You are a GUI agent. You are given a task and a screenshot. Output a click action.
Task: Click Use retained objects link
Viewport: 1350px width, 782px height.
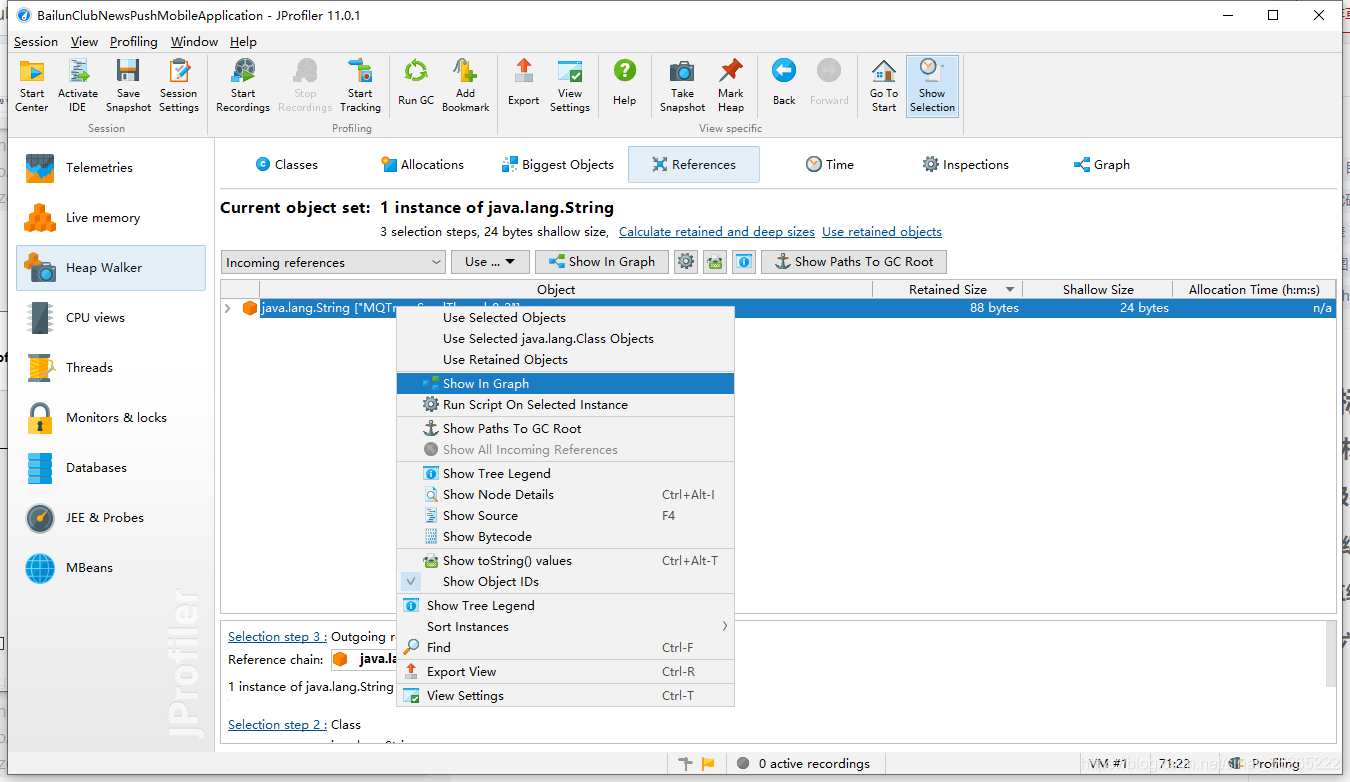pos(881,232)
